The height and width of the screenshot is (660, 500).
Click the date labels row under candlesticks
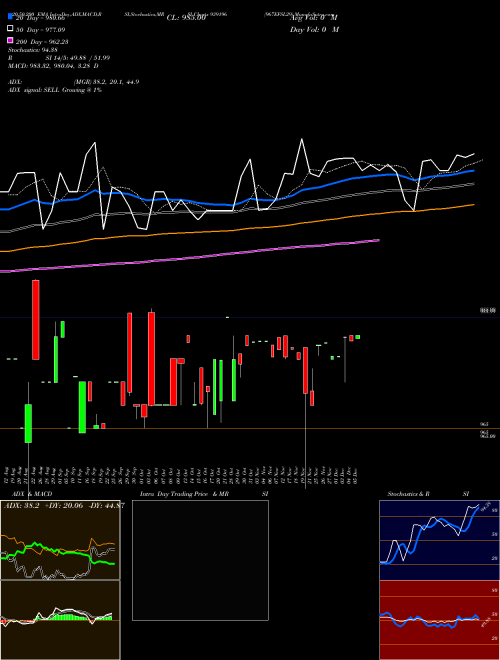pos(182,476)
